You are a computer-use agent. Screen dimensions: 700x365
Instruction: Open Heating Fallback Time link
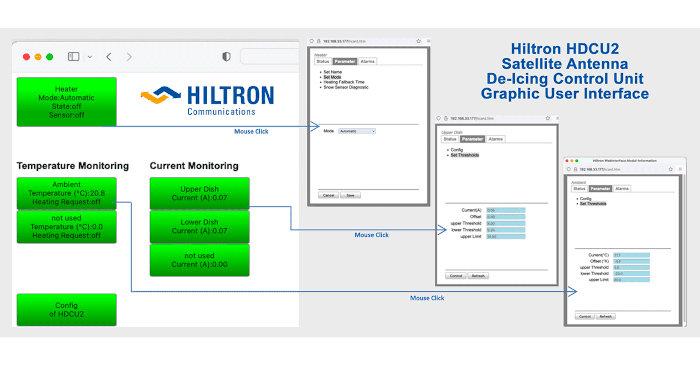344,82
